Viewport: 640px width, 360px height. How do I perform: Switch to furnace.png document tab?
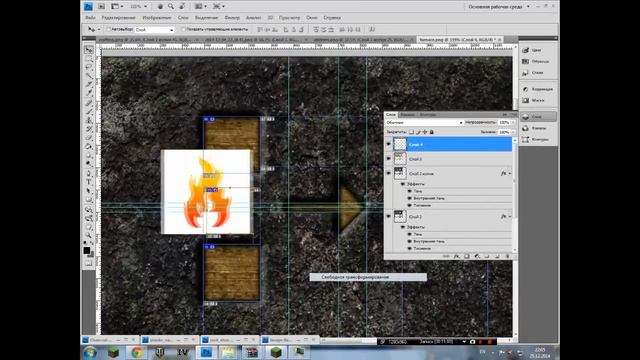coord(460,39)
